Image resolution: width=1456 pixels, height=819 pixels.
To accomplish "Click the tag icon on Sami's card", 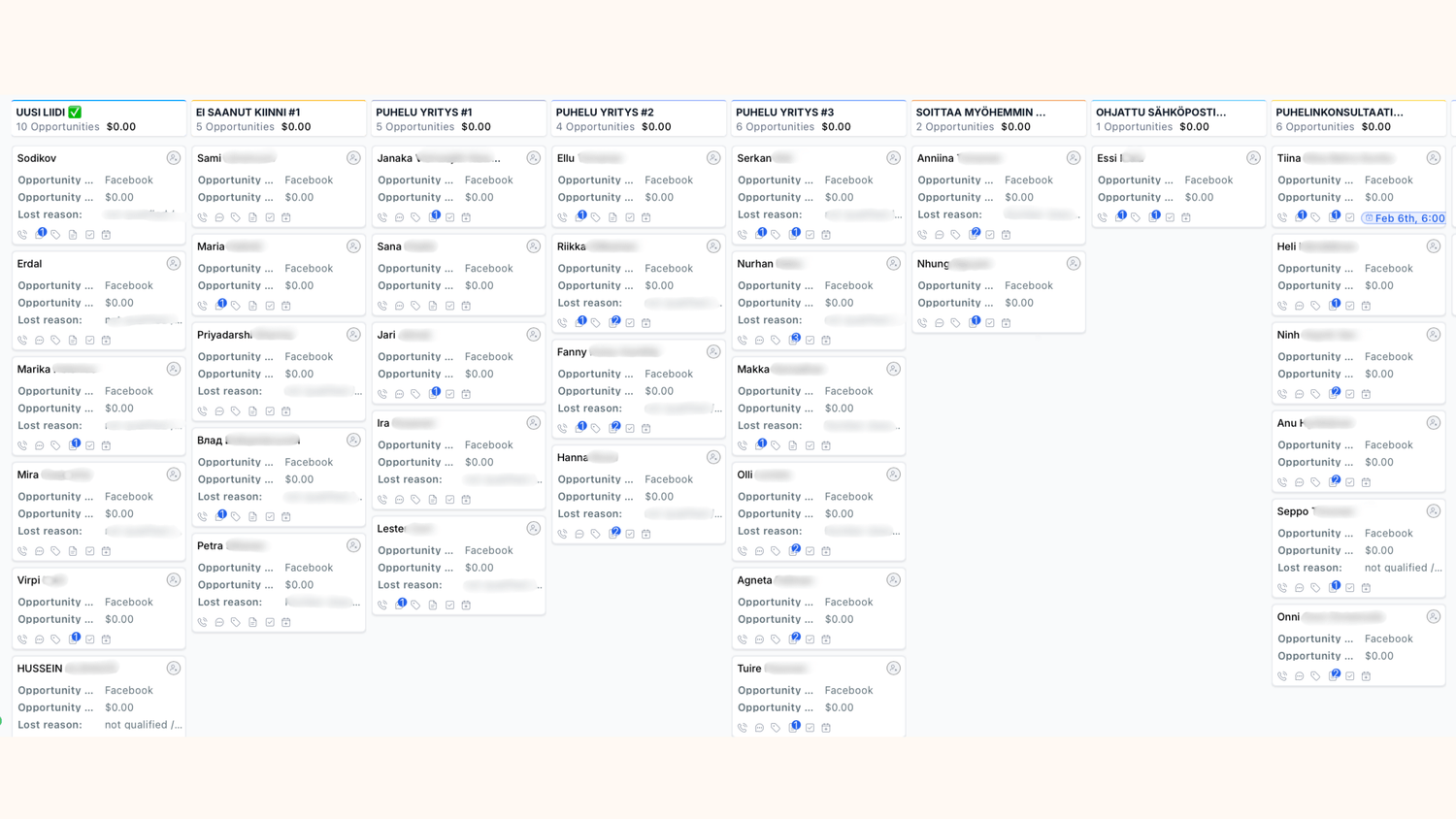I will [236, 217].
